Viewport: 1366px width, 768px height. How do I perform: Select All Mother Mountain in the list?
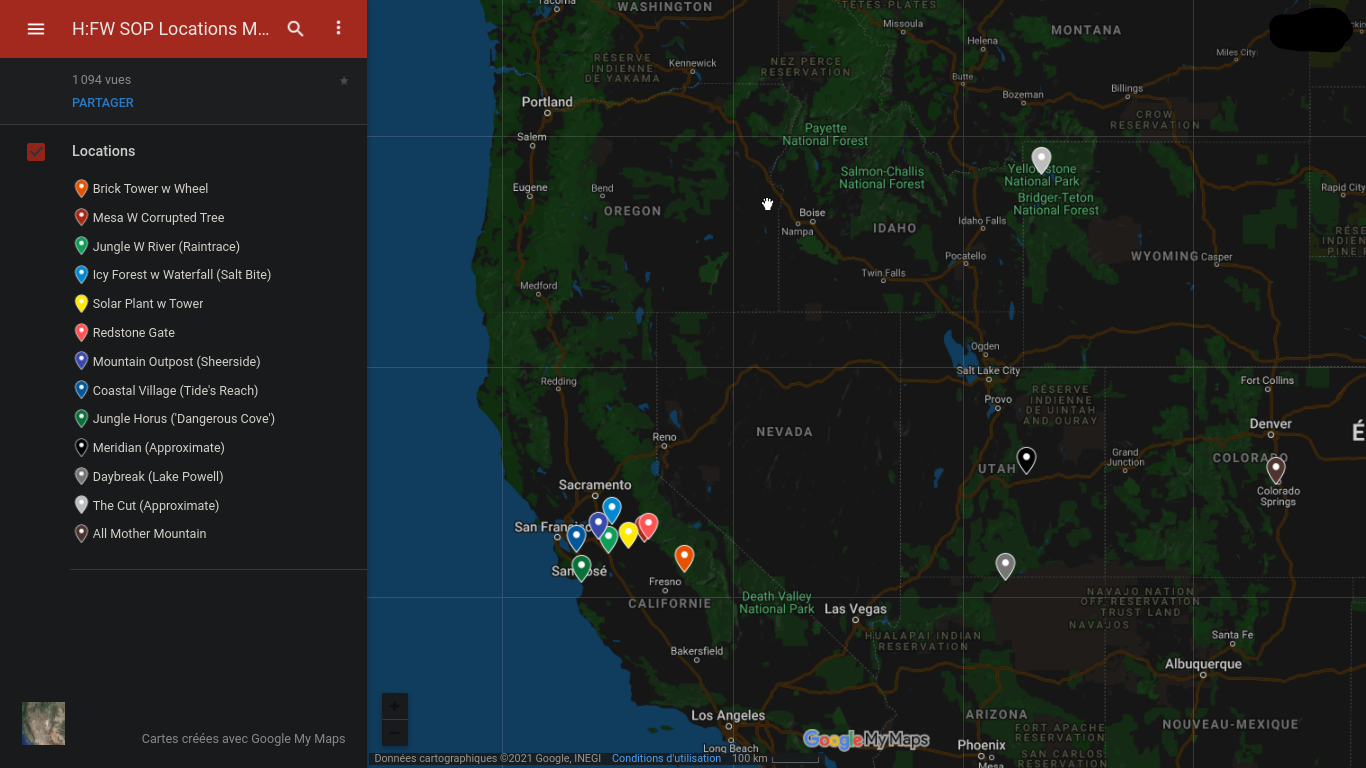pyautogui.click(x=149, y=534)
